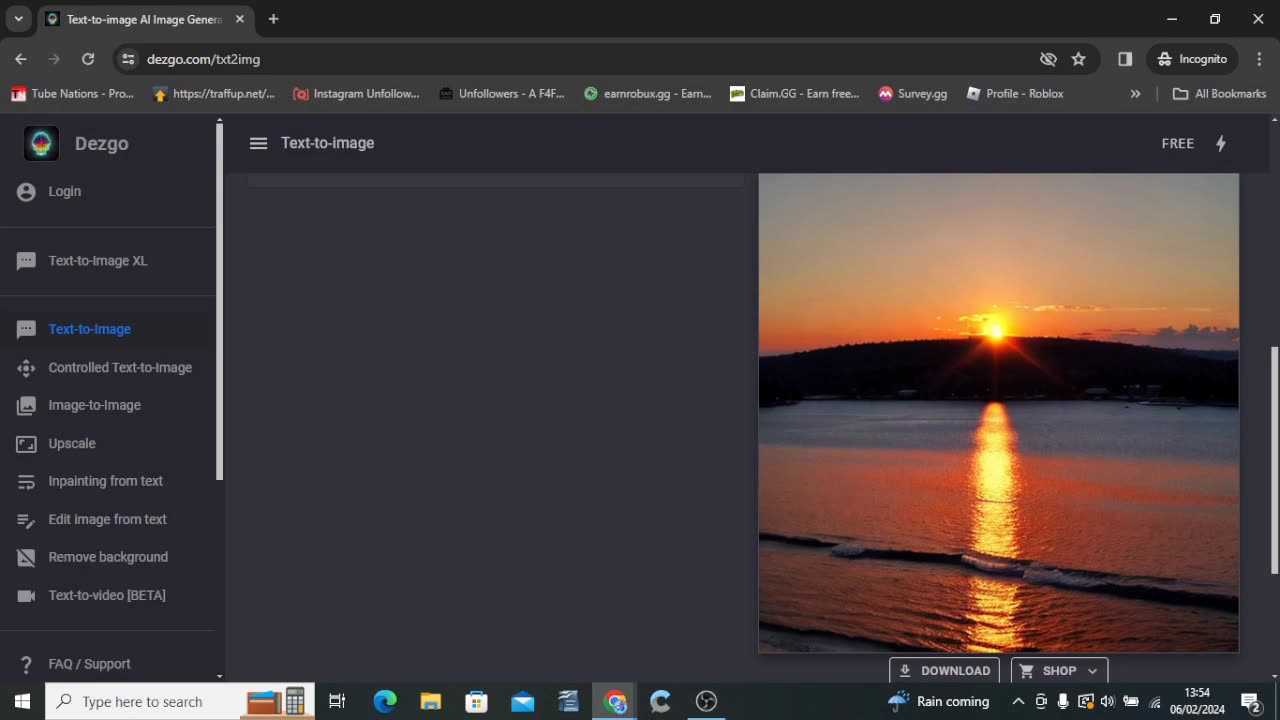This screenshot has width=1280, height=720.
Task: Open Task View on taskbar
Action: click(x=337, y=701)
